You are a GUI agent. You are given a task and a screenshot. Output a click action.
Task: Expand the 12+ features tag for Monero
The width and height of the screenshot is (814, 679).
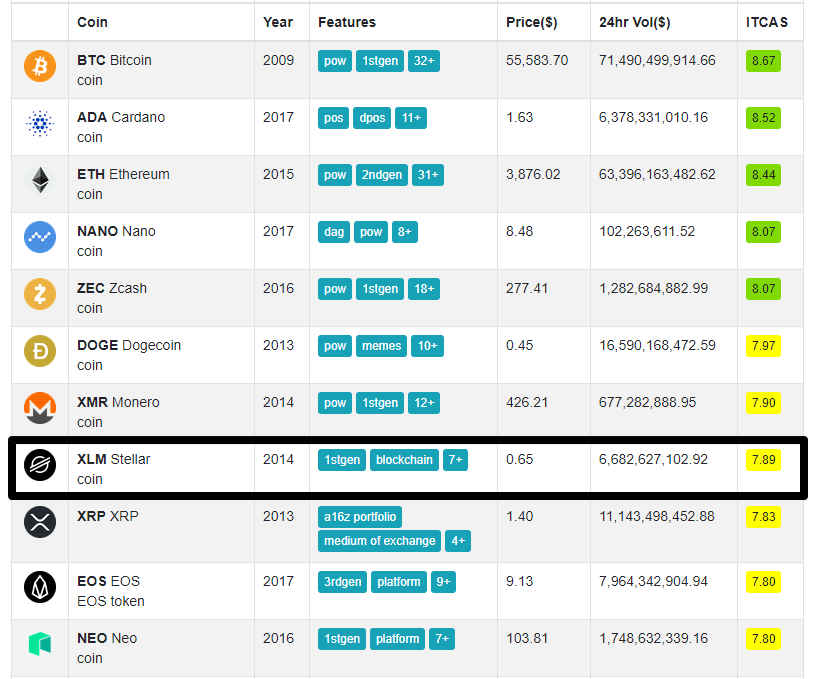[x=424, y=403]
